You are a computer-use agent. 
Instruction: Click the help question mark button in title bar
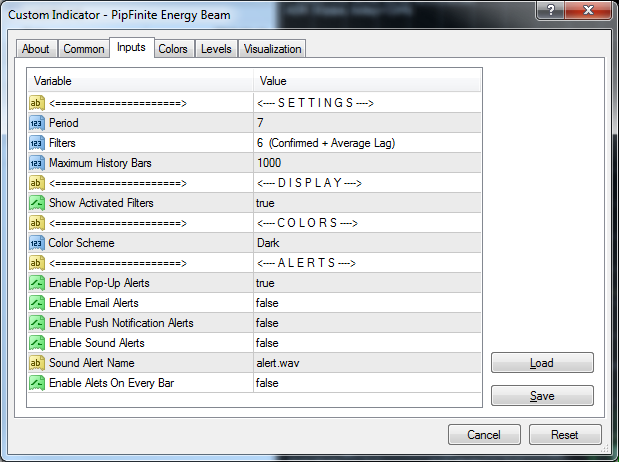click(x=547, y=10)
